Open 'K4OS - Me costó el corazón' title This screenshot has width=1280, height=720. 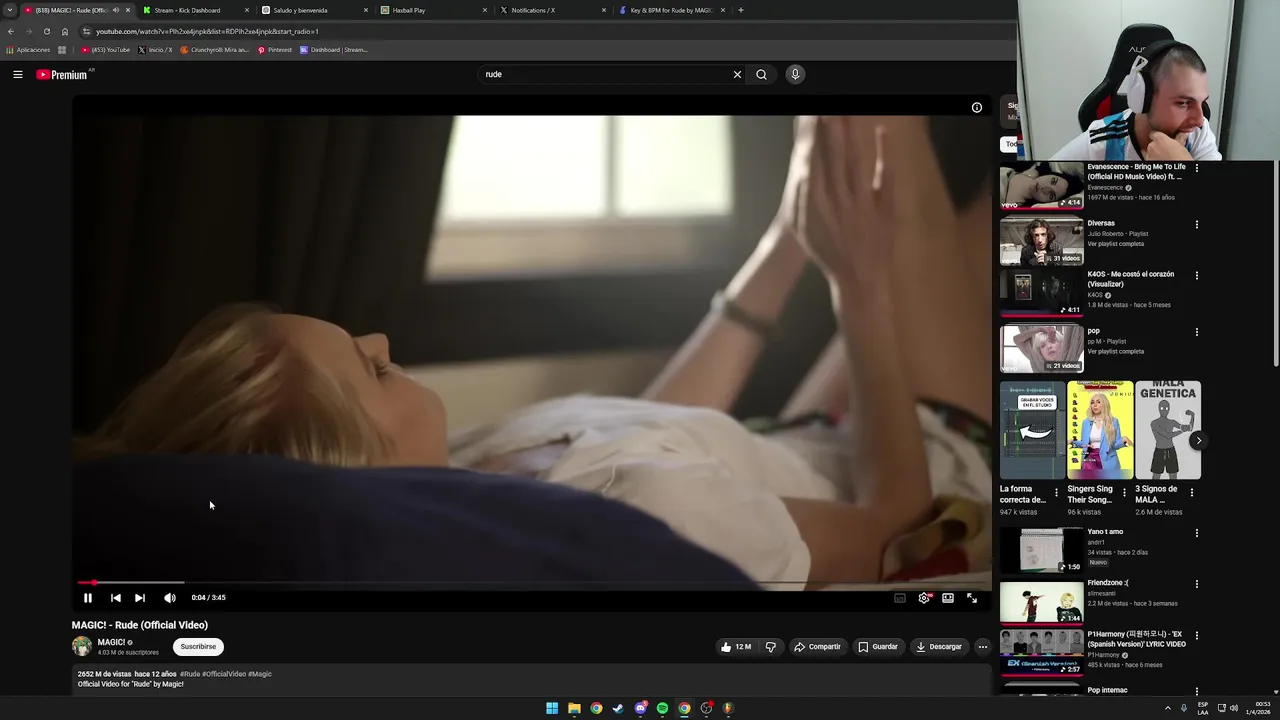point(1130,279)
